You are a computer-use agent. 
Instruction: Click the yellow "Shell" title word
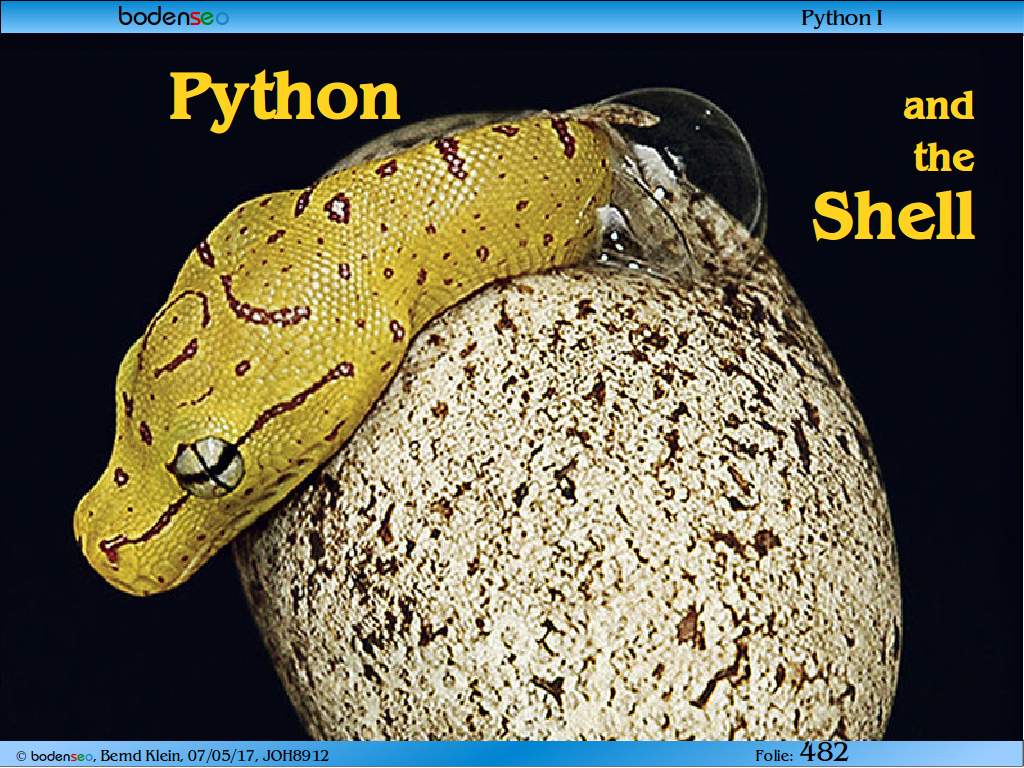[x=893, y=215]
